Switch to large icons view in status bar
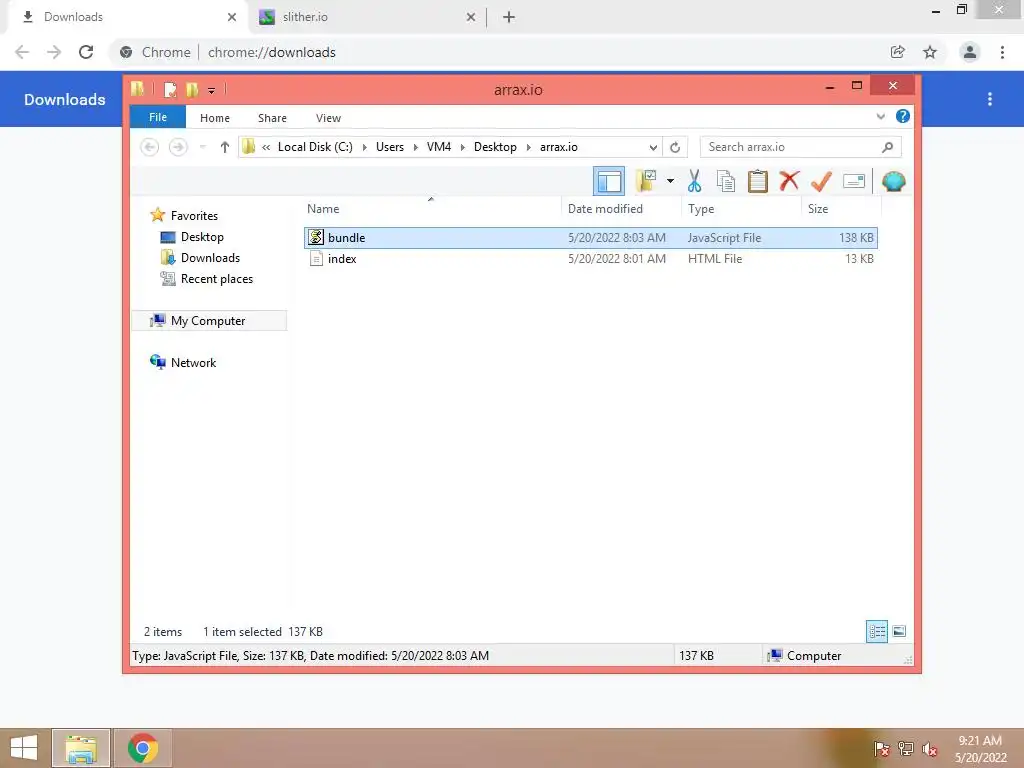The image size is (1024, 768). click(x=899, y=631)
